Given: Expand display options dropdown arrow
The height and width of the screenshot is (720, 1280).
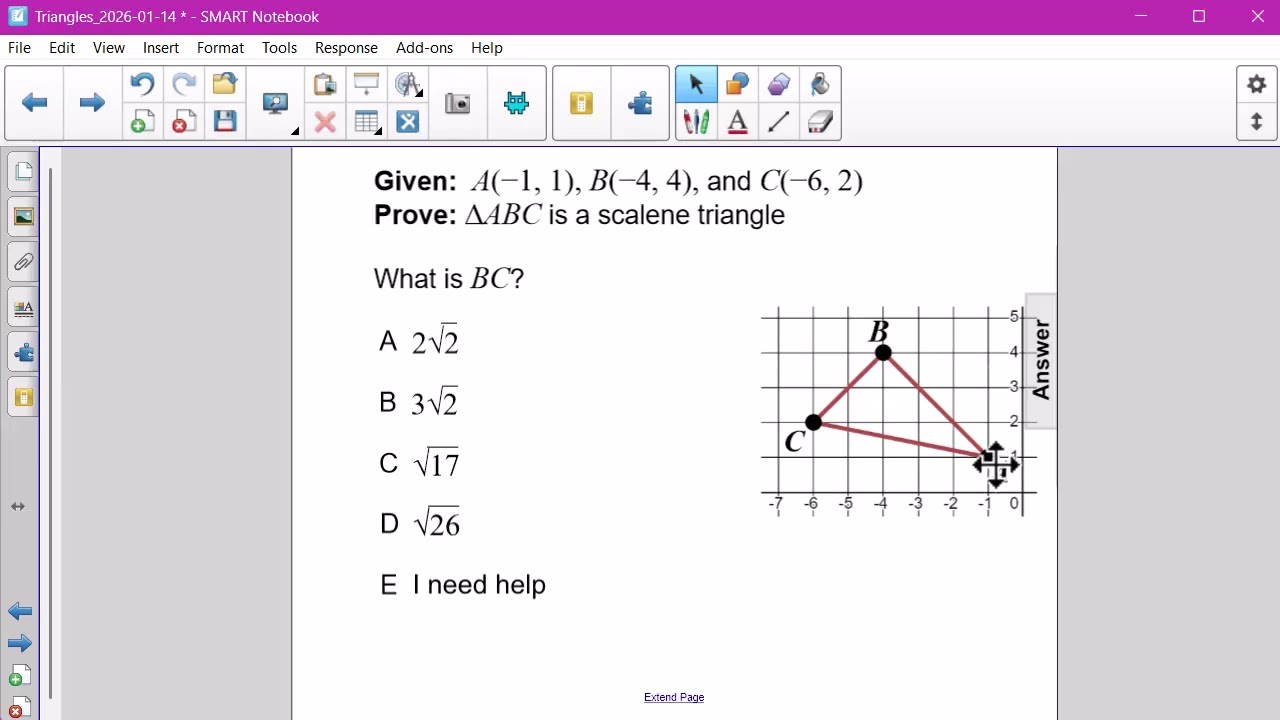Looking at the screenshot, I should pos(295,132).
